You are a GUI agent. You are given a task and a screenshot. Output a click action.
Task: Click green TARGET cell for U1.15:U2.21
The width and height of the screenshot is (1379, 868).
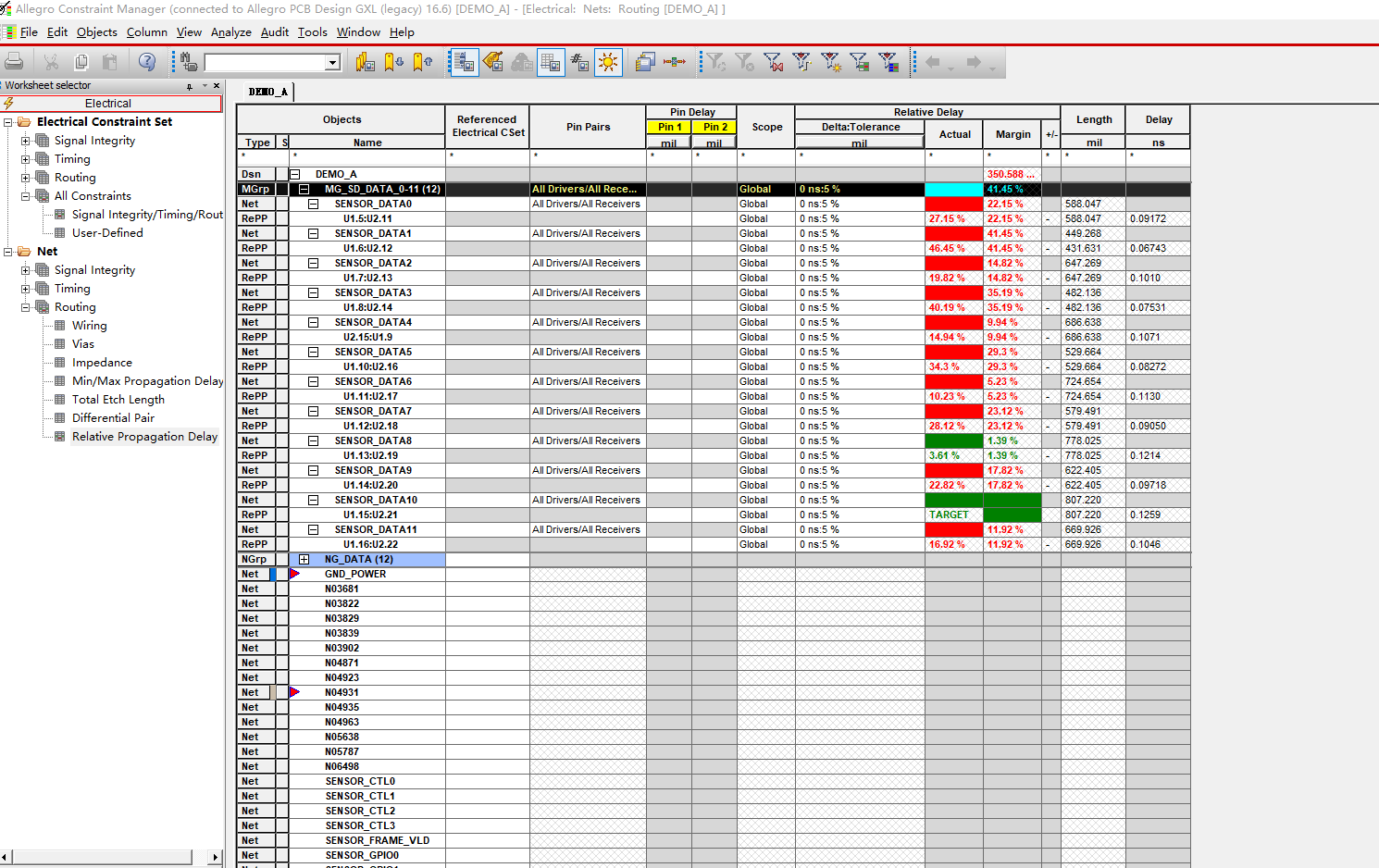coord(954,515)
